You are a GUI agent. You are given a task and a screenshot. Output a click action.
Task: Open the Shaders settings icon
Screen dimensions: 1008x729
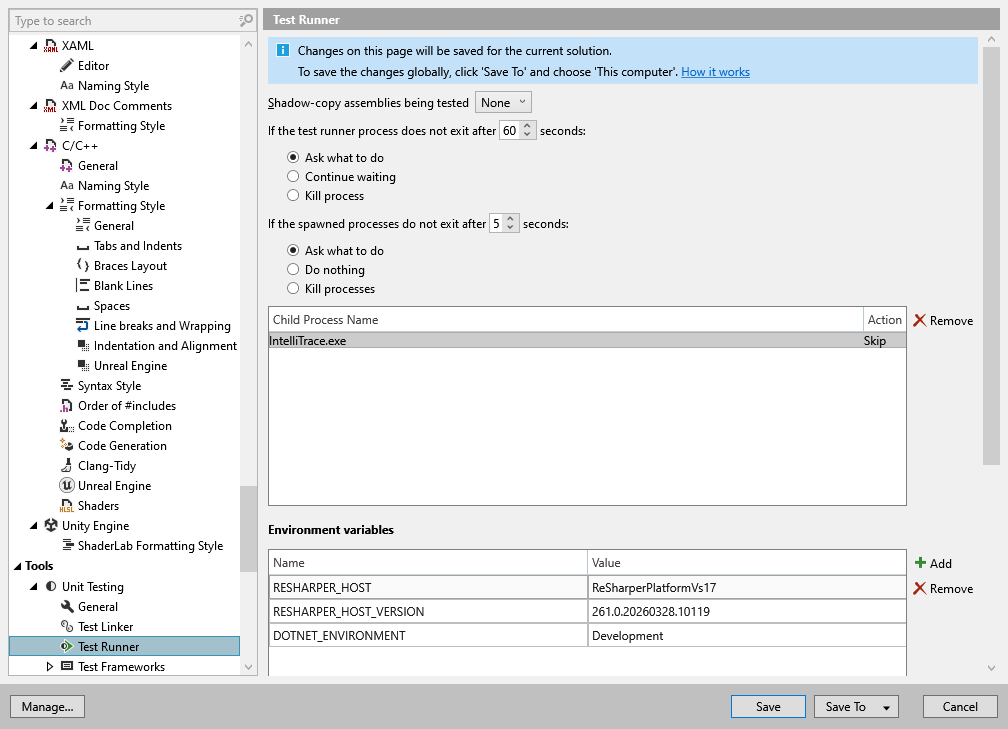click(x=69, y=505)
